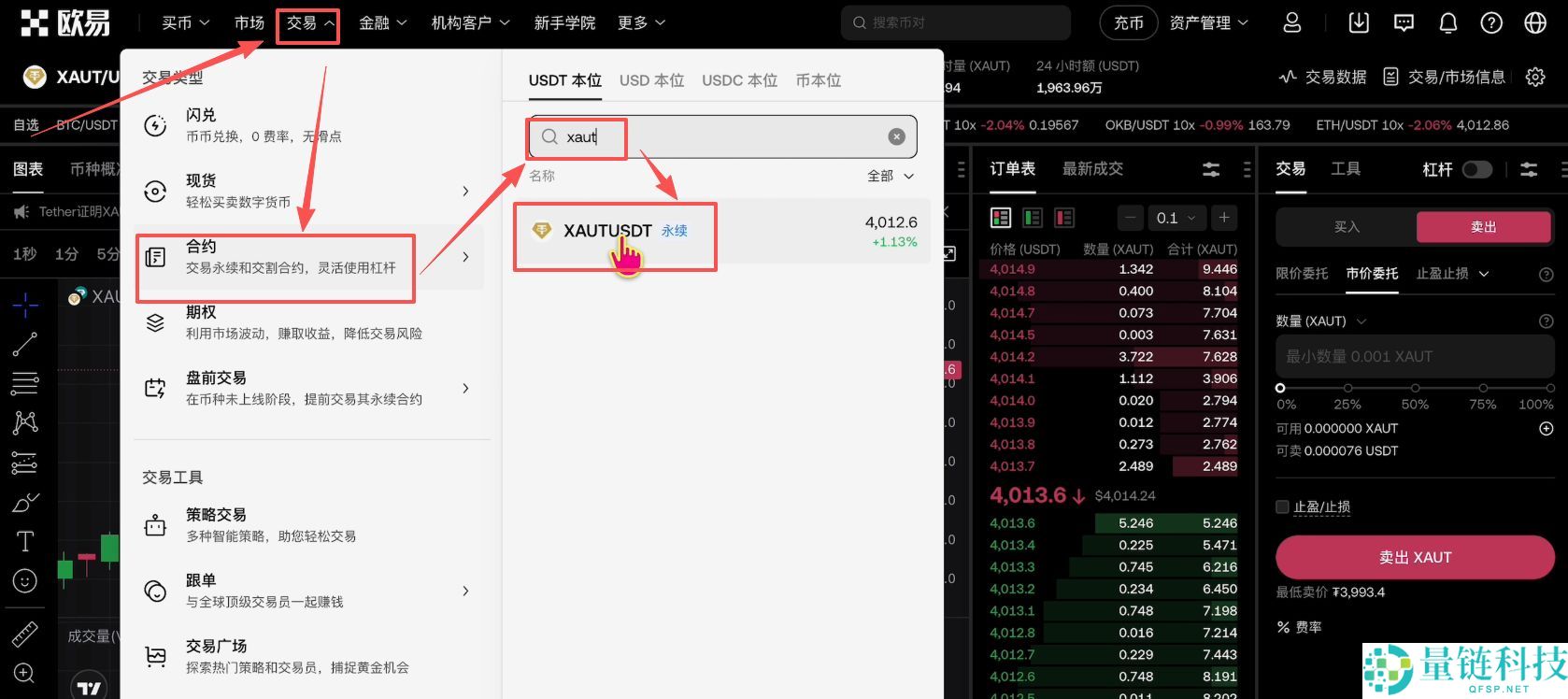Open the beginner academy menu item
Image resolution: width=1568 pixels, height=699 pixels.
[564, 22]
